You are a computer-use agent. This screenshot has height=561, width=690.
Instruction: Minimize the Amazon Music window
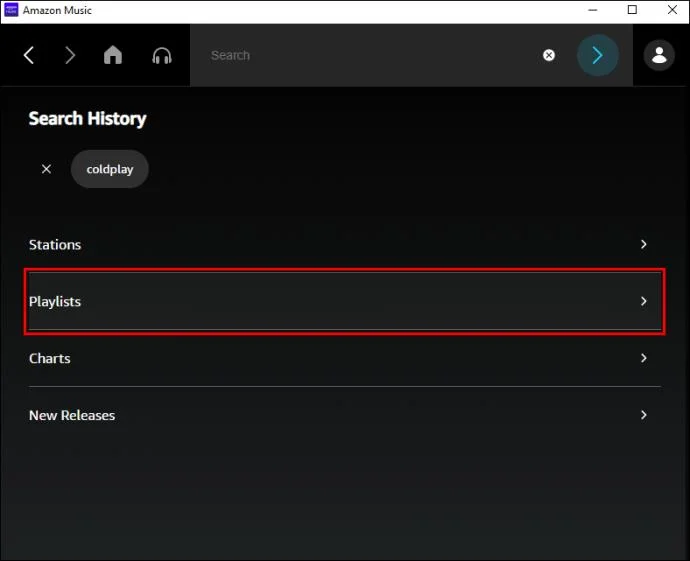point(593,10)
